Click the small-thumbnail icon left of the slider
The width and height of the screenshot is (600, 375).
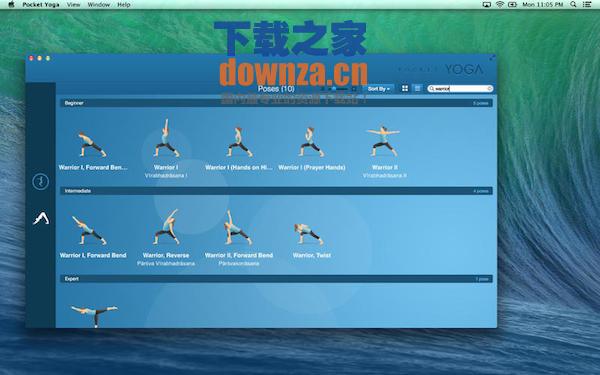pos(323,89)
